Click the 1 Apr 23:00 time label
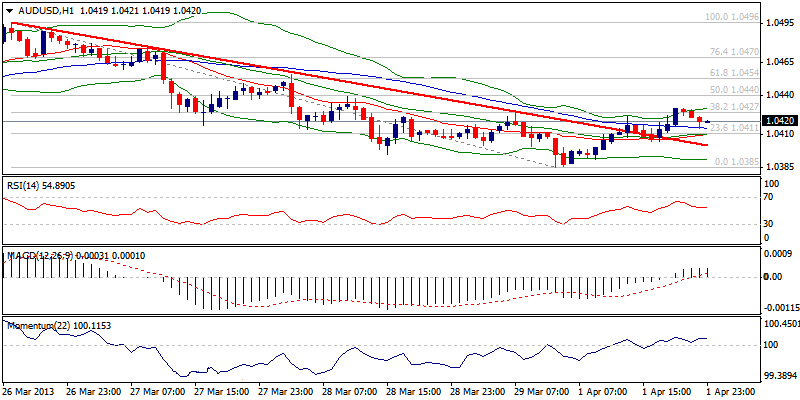800x400 pixels. click(733, 392)
